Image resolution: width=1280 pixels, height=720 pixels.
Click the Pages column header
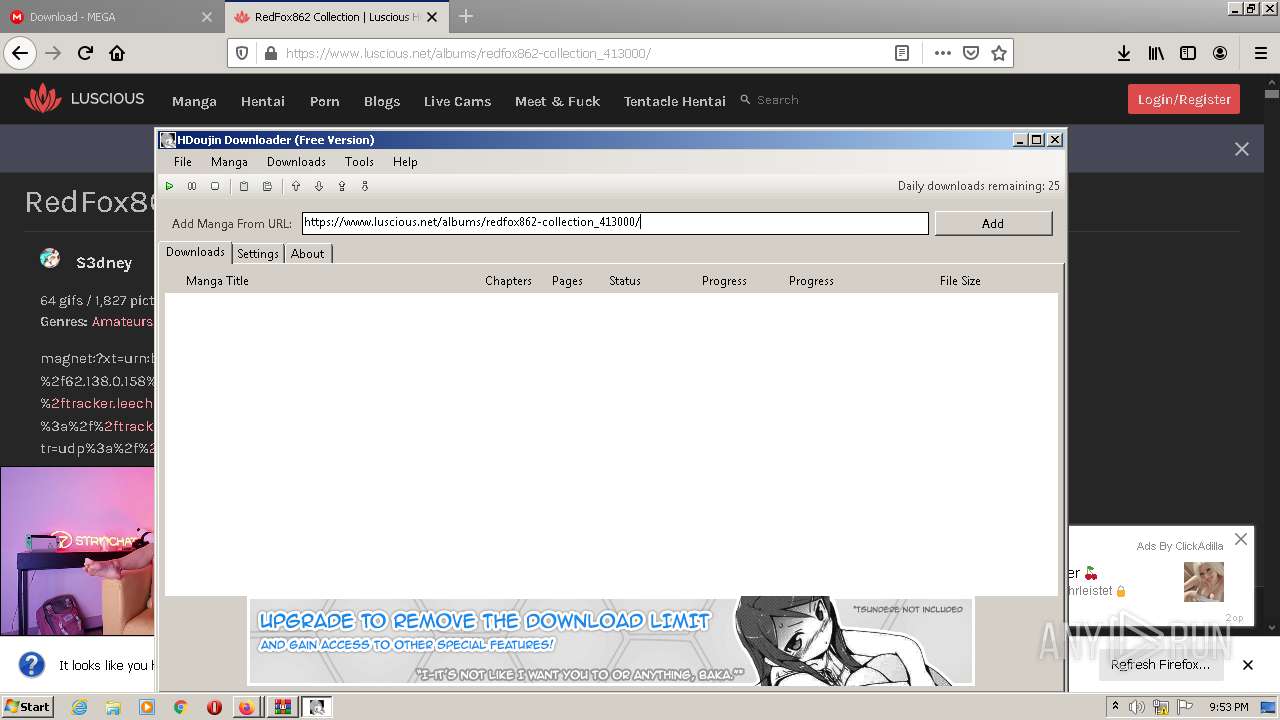pos(567,281)
